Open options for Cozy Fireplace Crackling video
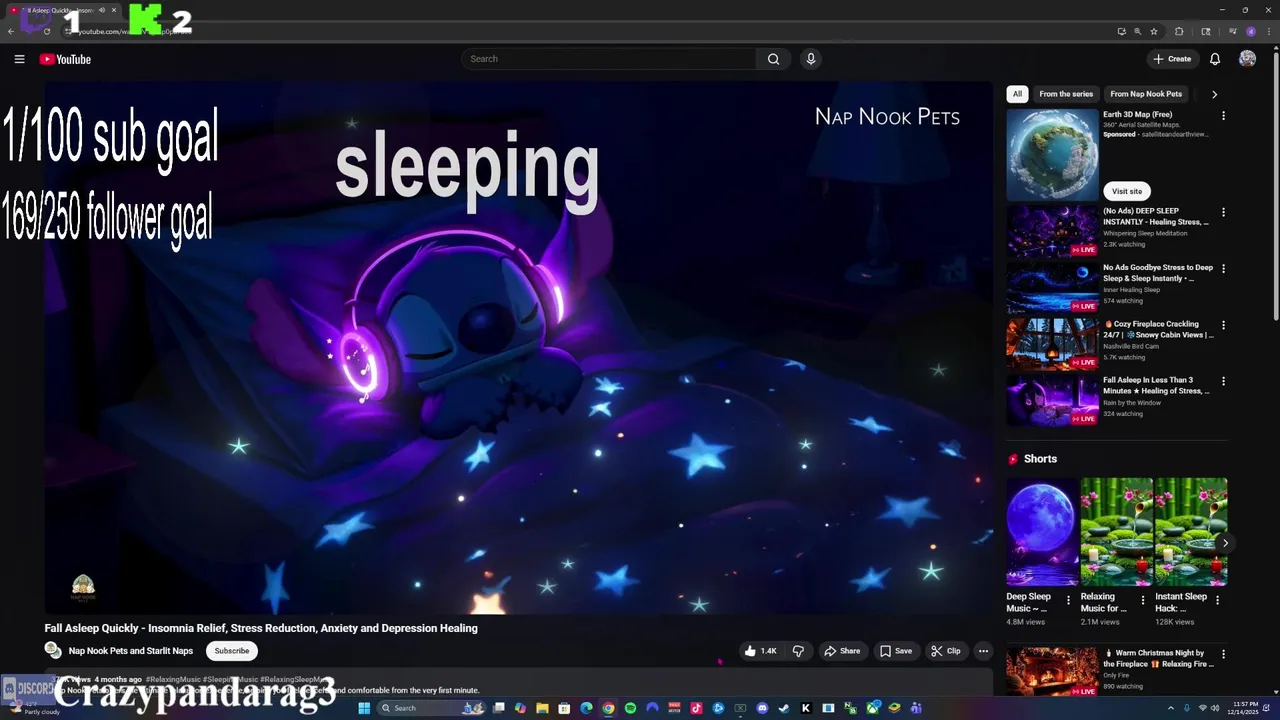 (1223, 325)
